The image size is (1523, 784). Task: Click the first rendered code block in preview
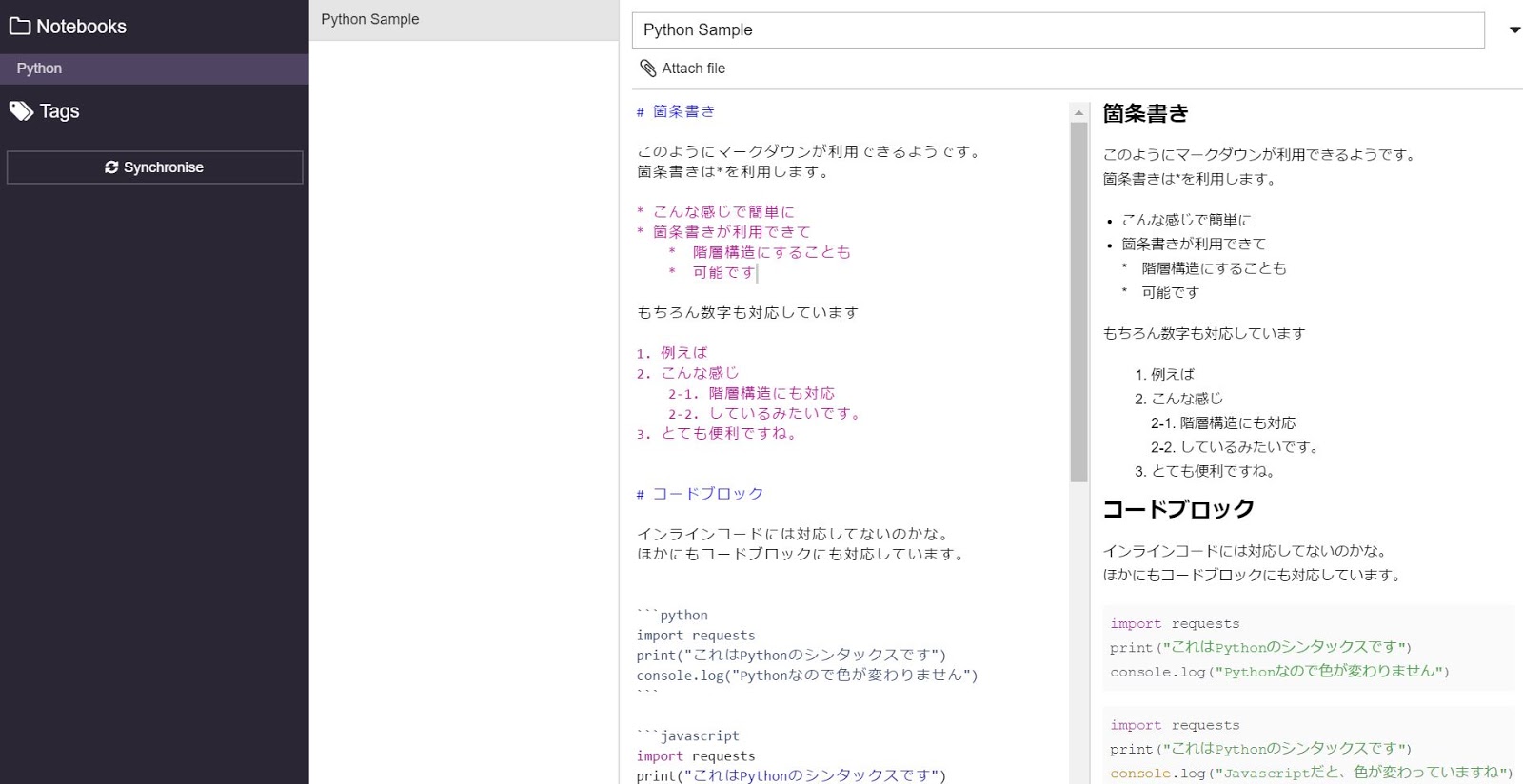click(1308, 647)
